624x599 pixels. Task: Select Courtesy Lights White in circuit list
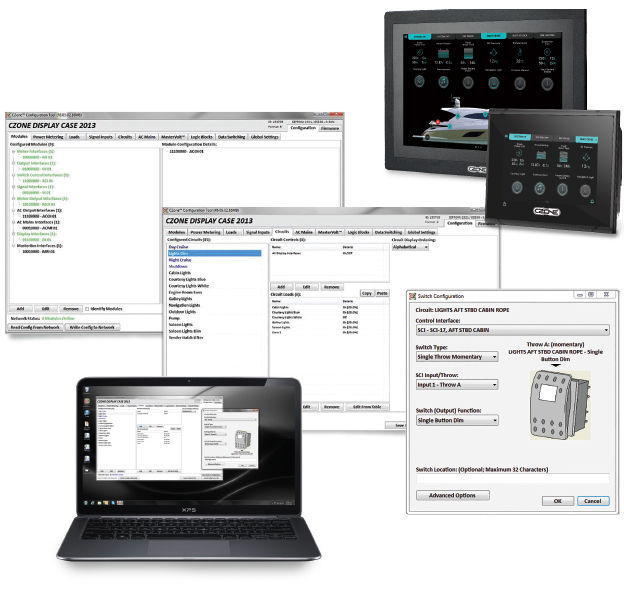(x=189, y=286)
